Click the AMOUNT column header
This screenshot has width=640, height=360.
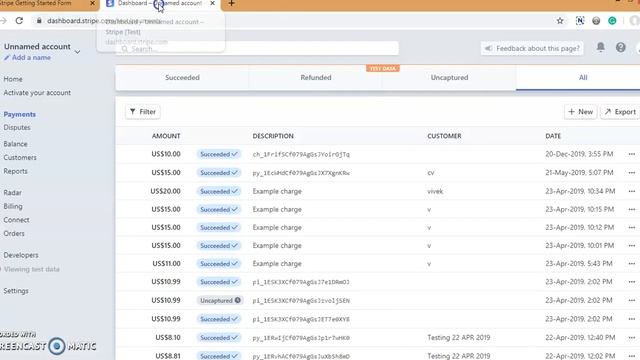[166, 136]
